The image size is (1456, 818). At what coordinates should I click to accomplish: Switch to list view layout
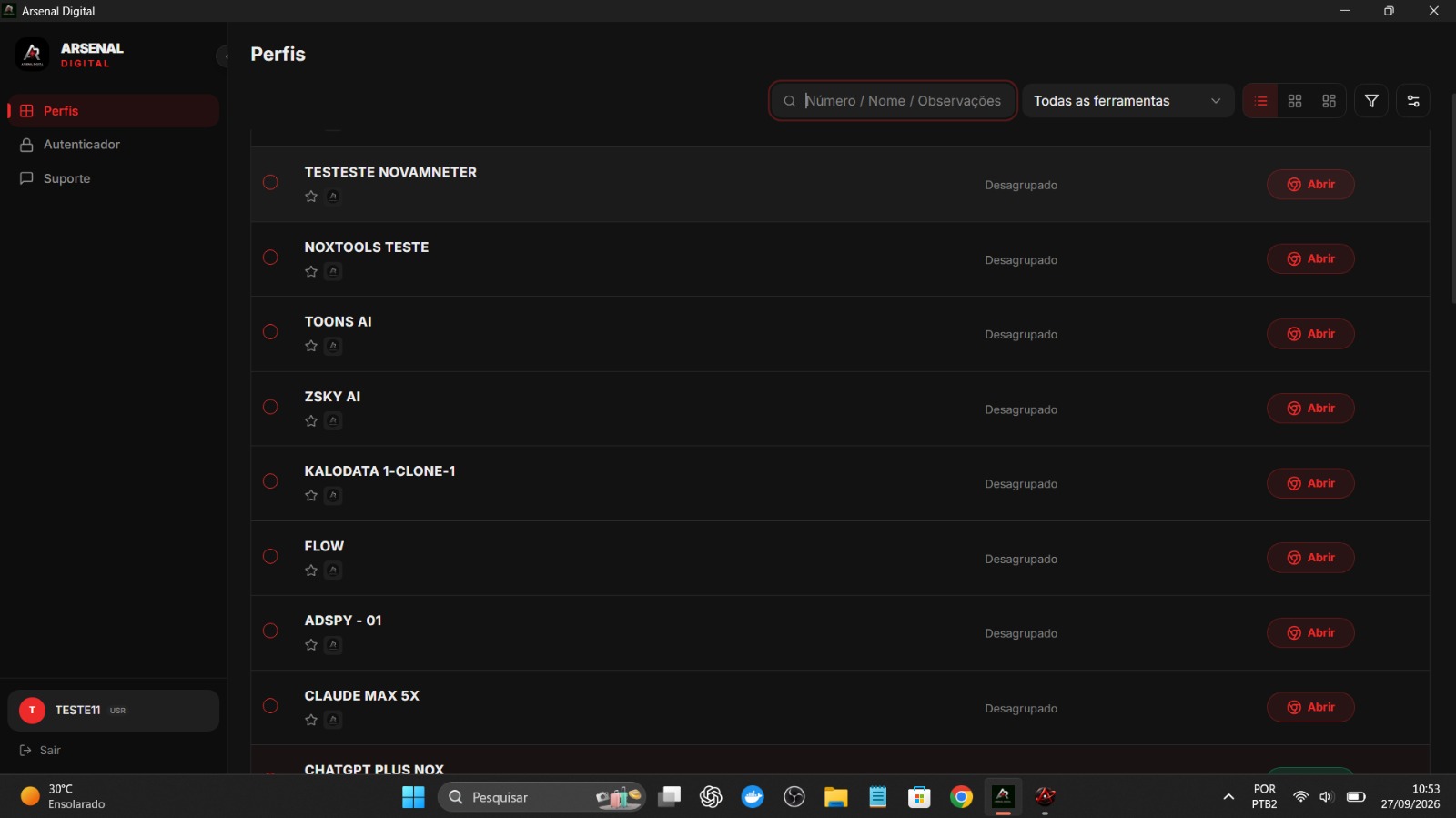[x=1260, y=101]
